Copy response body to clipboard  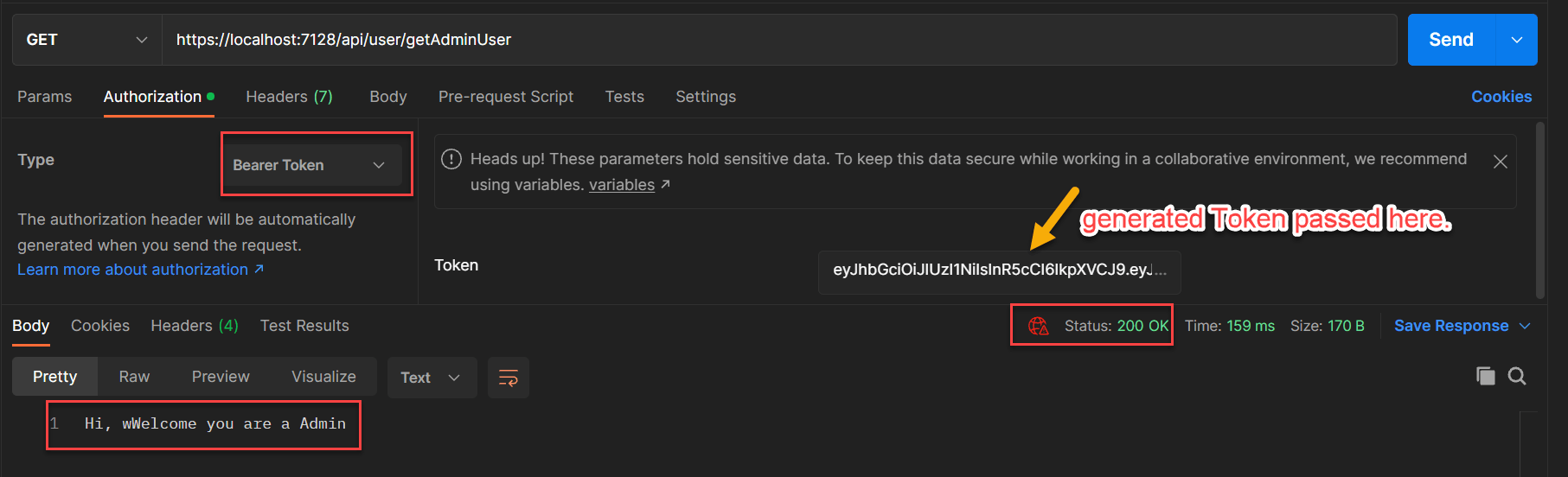coord(1485,376)
